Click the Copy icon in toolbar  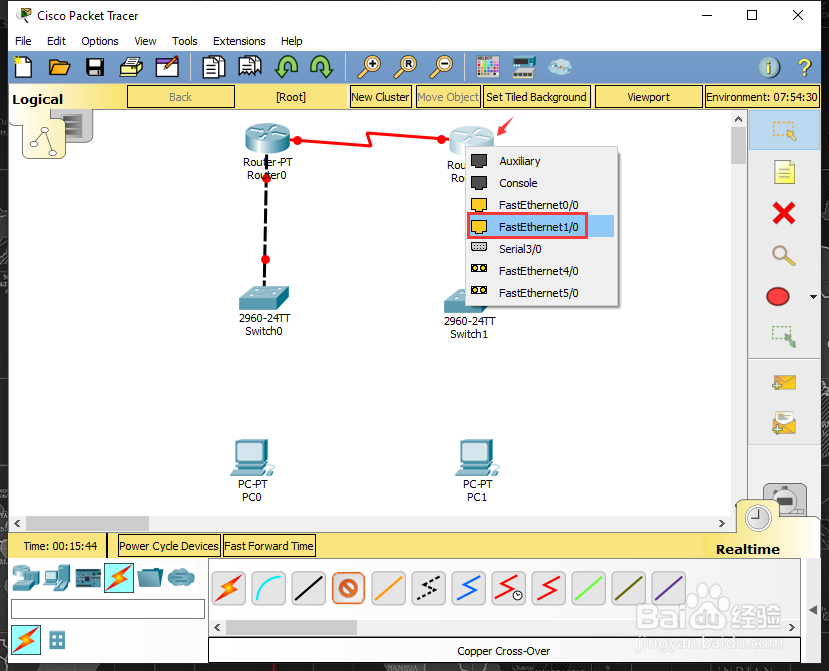pyautogui.click(x=214, y=67)
